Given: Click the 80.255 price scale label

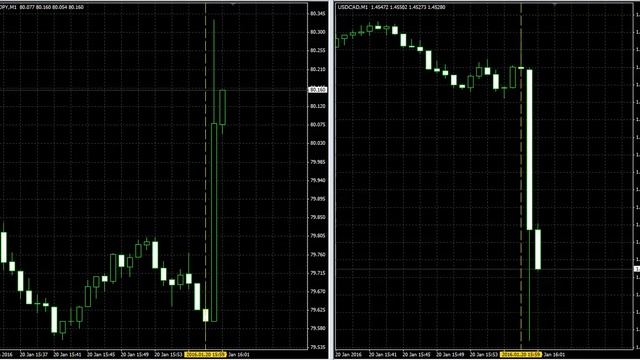Looking at the screenshot, I should (318, 51).
